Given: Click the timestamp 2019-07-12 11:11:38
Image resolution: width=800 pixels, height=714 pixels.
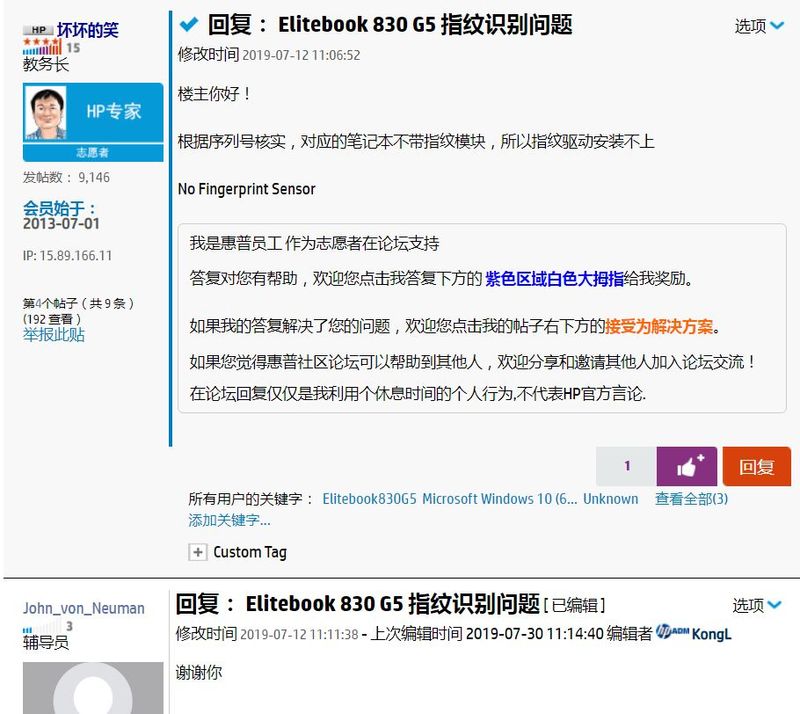Looking at the screenshot, I should click(x=299, y=634).
